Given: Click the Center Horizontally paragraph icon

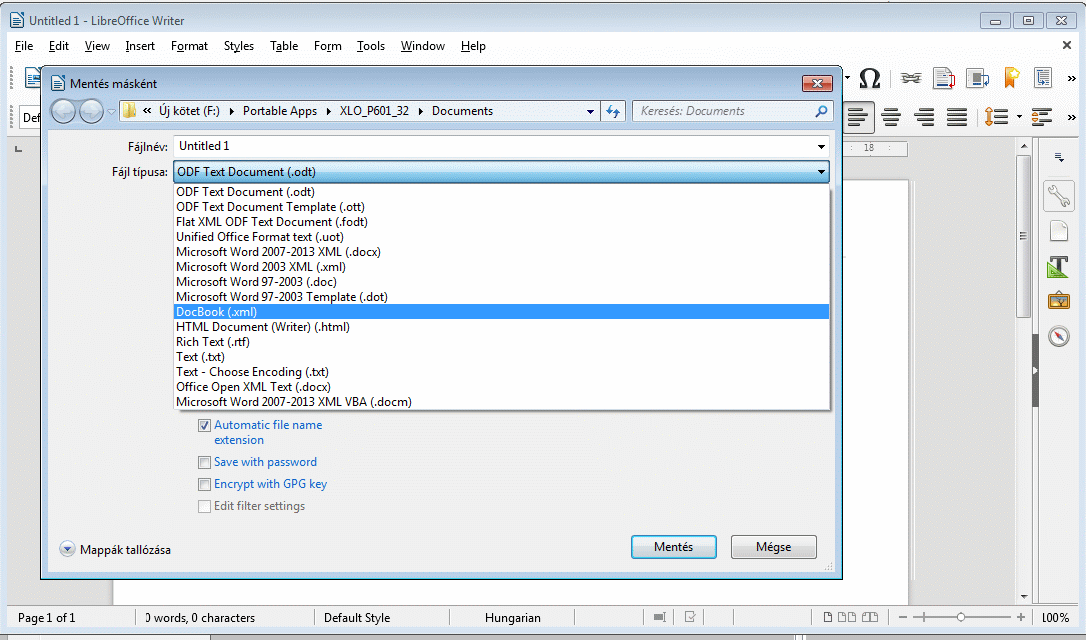Looking at the screenshot, I should pos(891,117).
